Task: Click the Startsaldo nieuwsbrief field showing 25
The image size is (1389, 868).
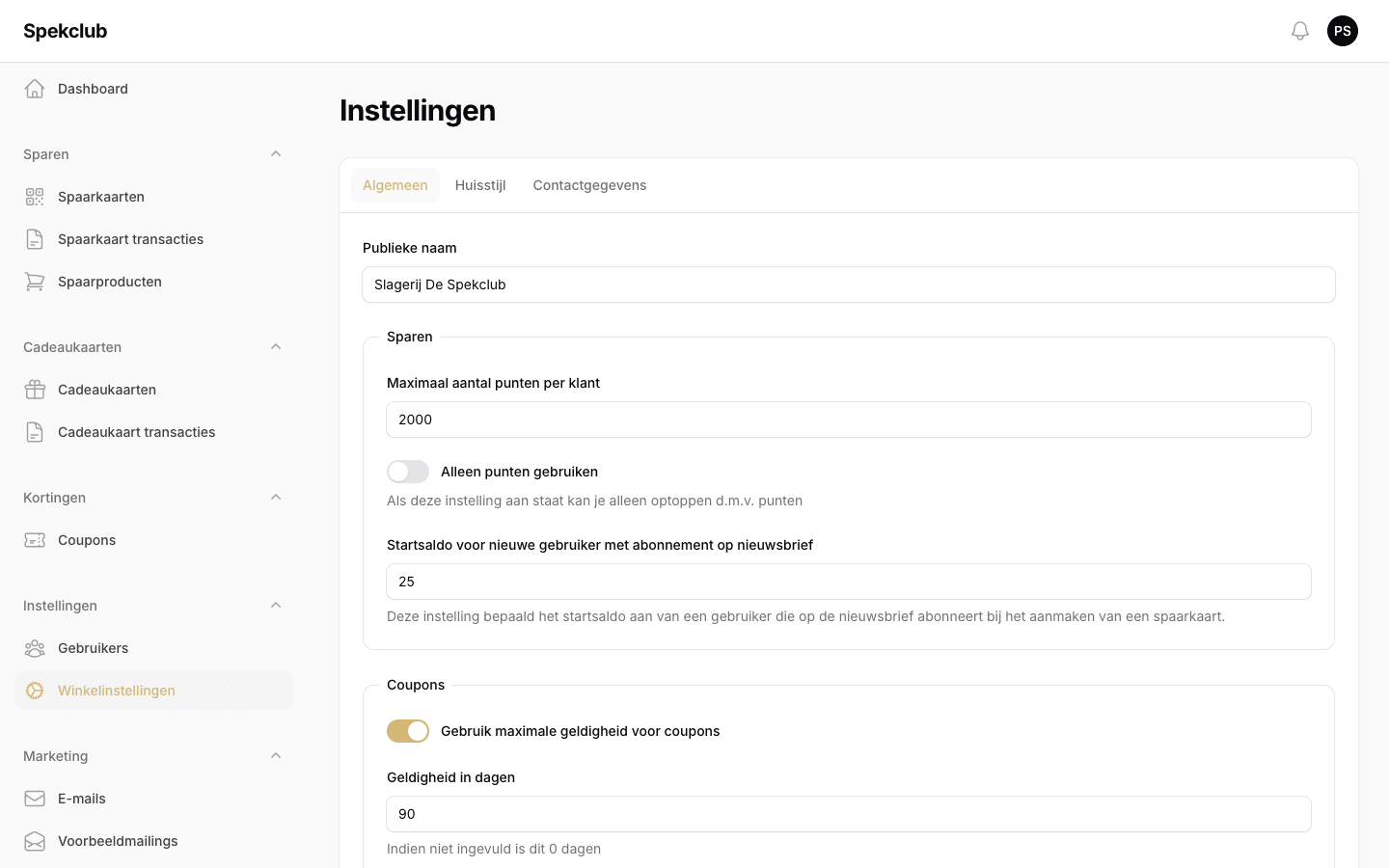Action: (849, 582)
